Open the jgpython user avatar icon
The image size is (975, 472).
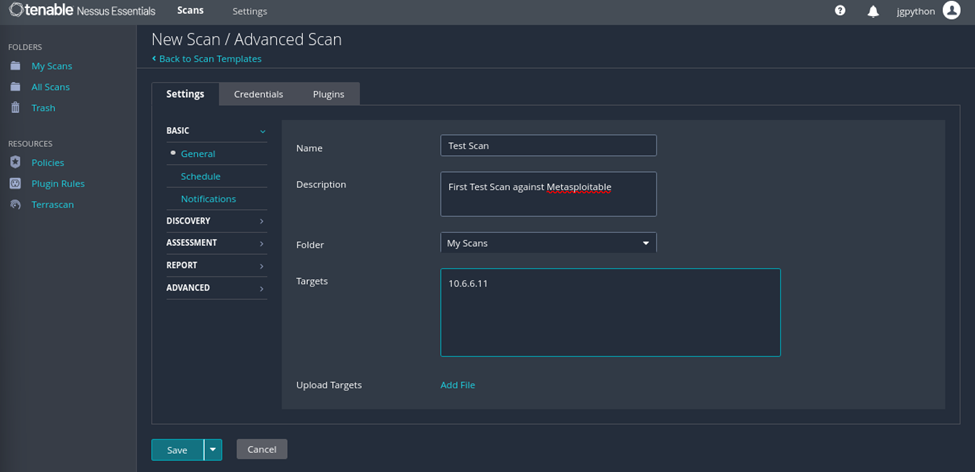pyautogui.click(x=951, y=11)
